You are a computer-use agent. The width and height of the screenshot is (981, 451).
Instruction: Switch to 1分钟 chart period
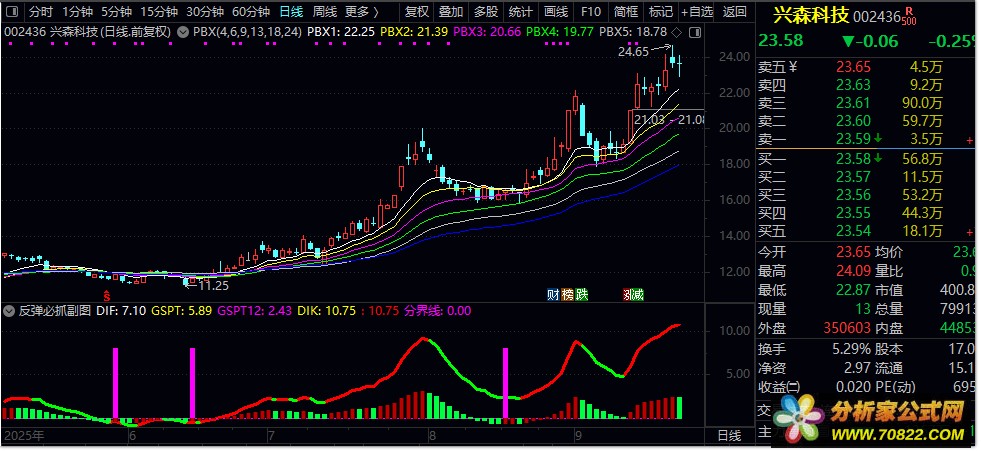coord(78,11)
